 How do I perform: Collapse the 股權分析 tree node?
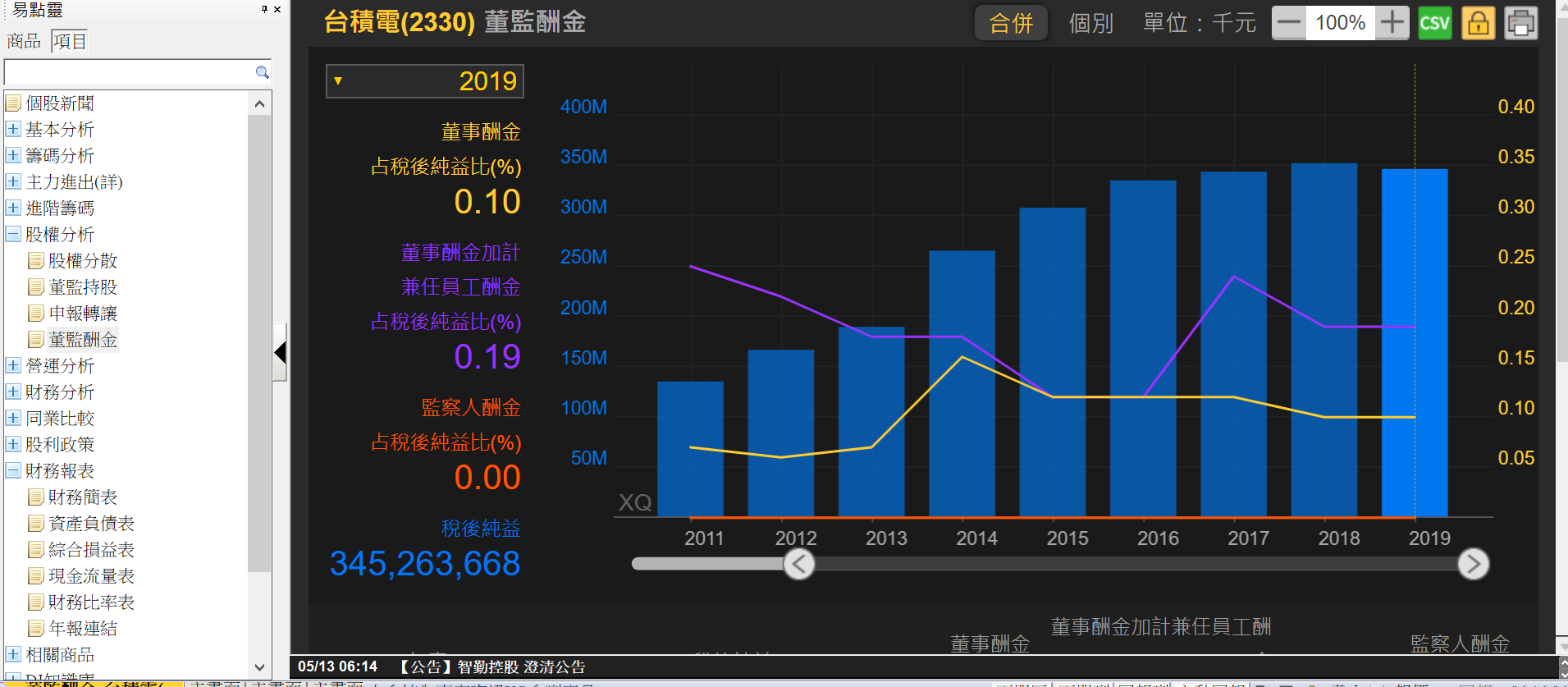click(x=13, y=235)
